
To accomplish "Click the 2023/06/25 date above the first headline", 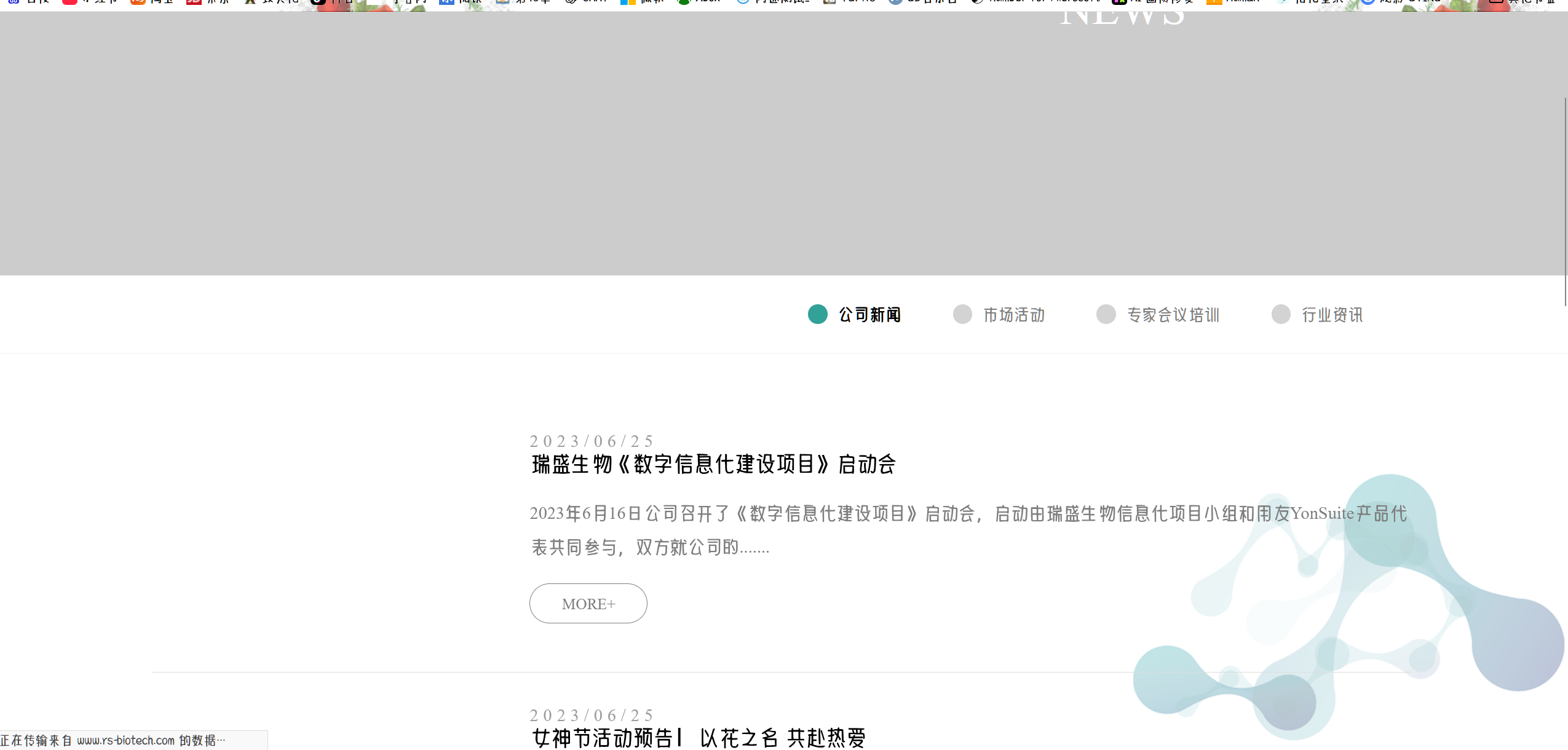I will [x=591, y=441].
